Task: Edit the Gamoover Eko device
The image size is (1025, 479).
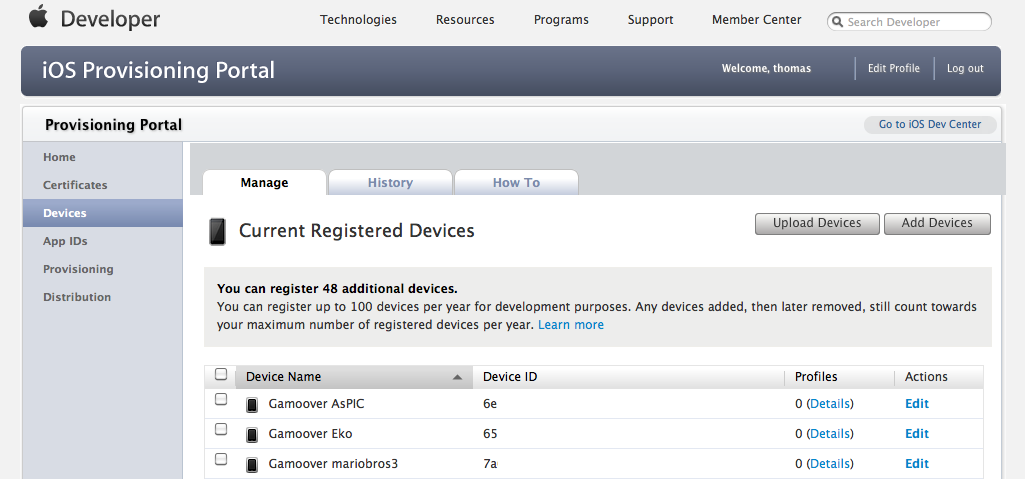Action: click(x=916, y=434)
